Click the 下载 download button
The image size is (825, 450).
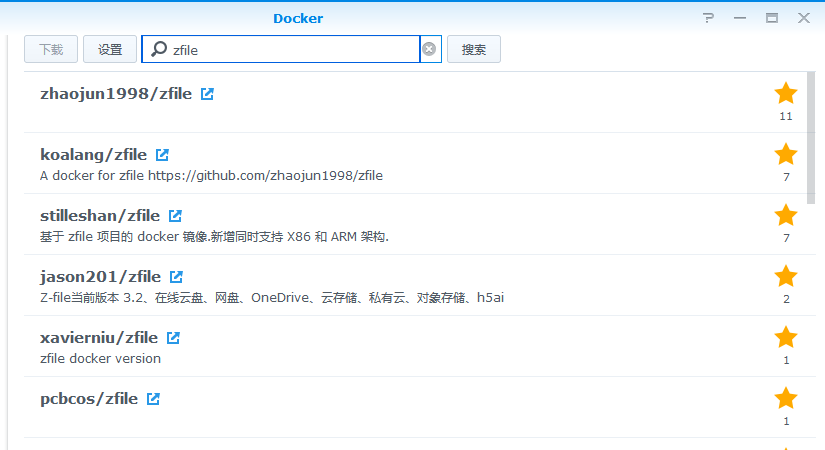click(51, 49)
